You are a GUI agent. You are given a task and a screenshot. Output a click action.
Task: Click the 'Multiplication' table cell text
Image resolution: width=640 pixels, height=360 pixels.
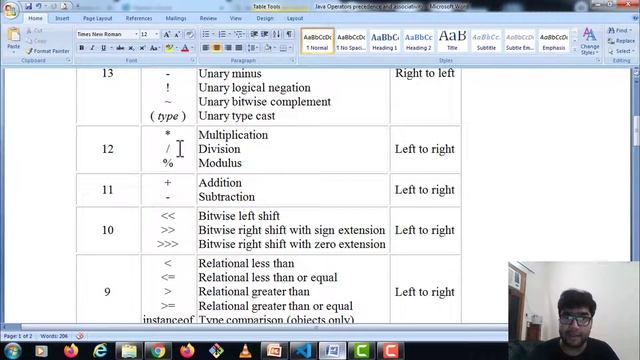(x=233, y=135)
